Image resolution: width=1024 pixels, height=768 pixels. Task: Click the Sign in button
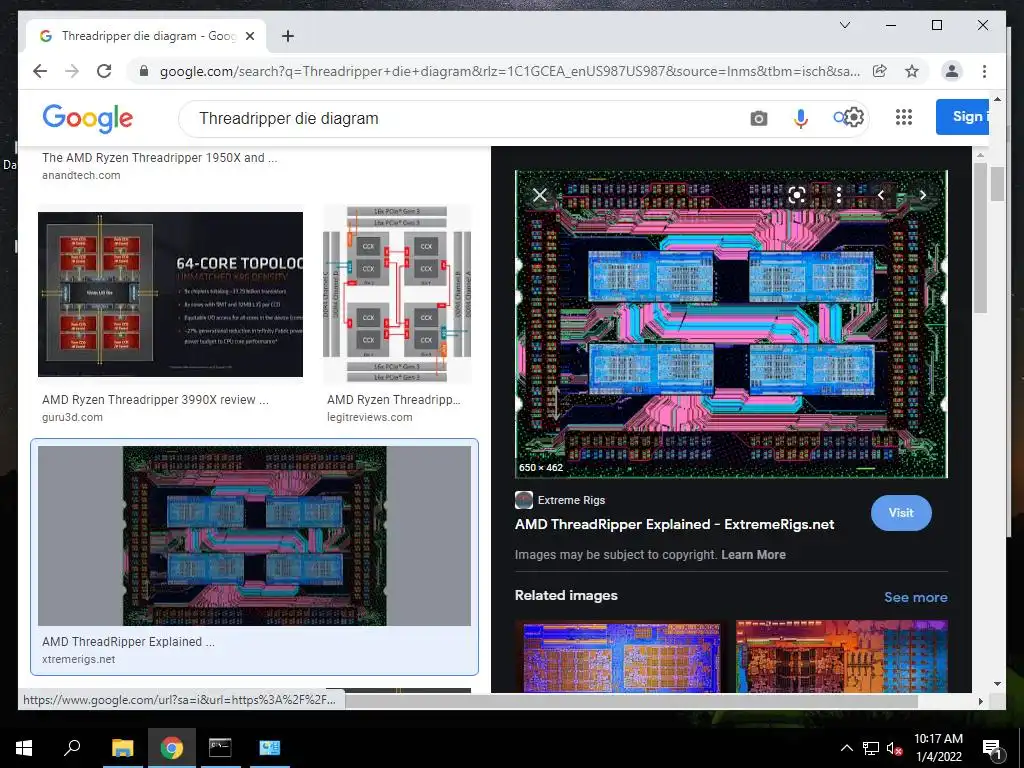(x=963, y=117)
